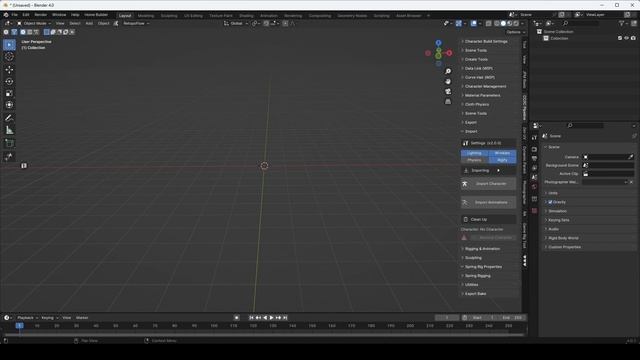Click the zoom view magnifier icon
Image resolution: width=640 pixels, height=360 pixels.
click(x=448, y=71)
